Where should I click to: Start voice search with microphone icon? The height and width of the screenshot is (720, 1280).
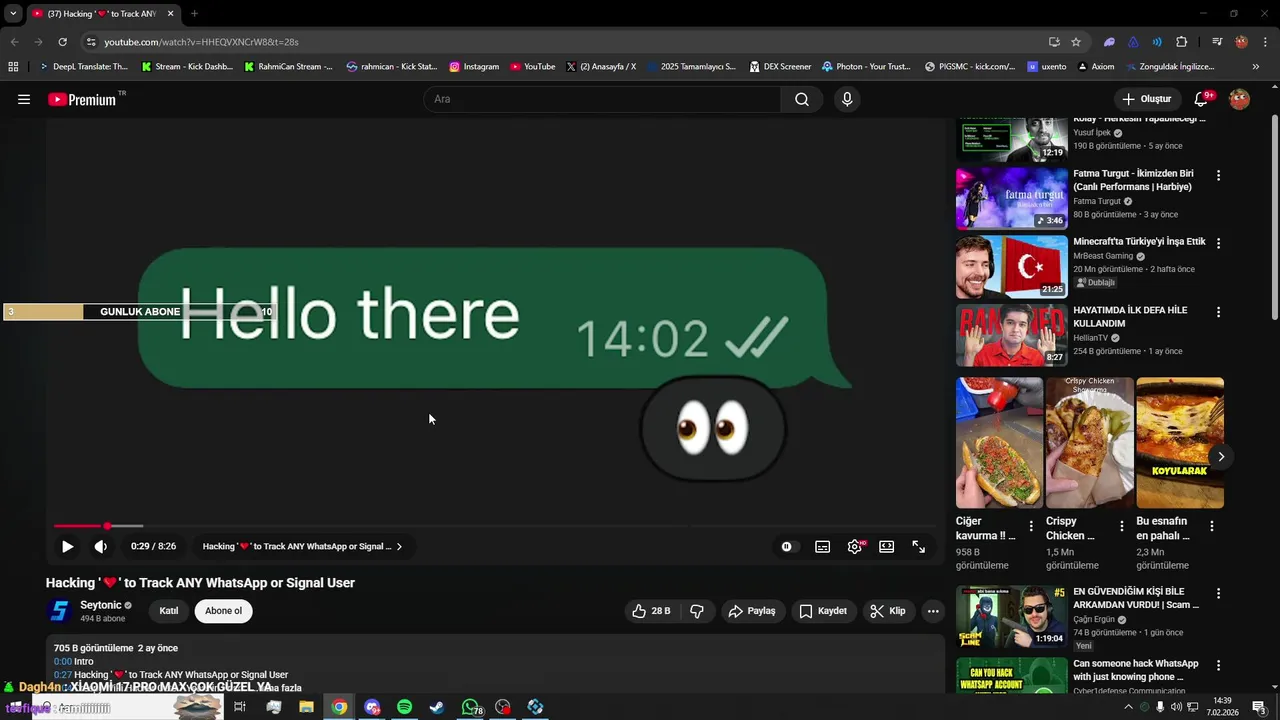847,99
